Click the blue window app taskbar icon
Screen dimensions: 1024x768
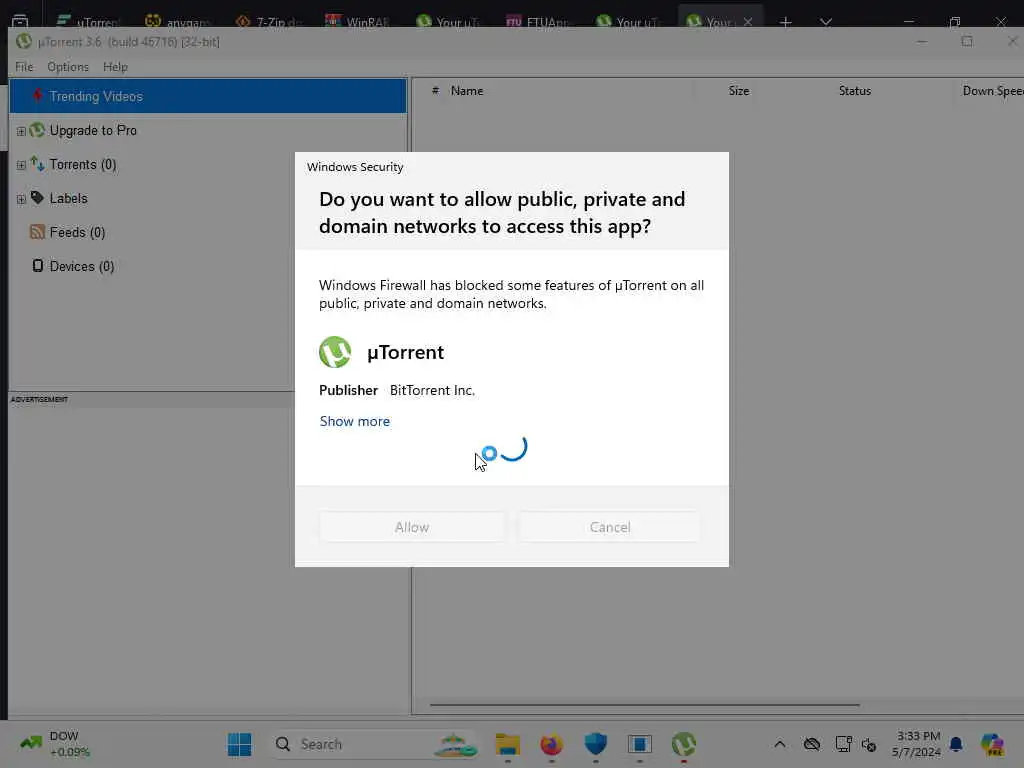[639, 744]
